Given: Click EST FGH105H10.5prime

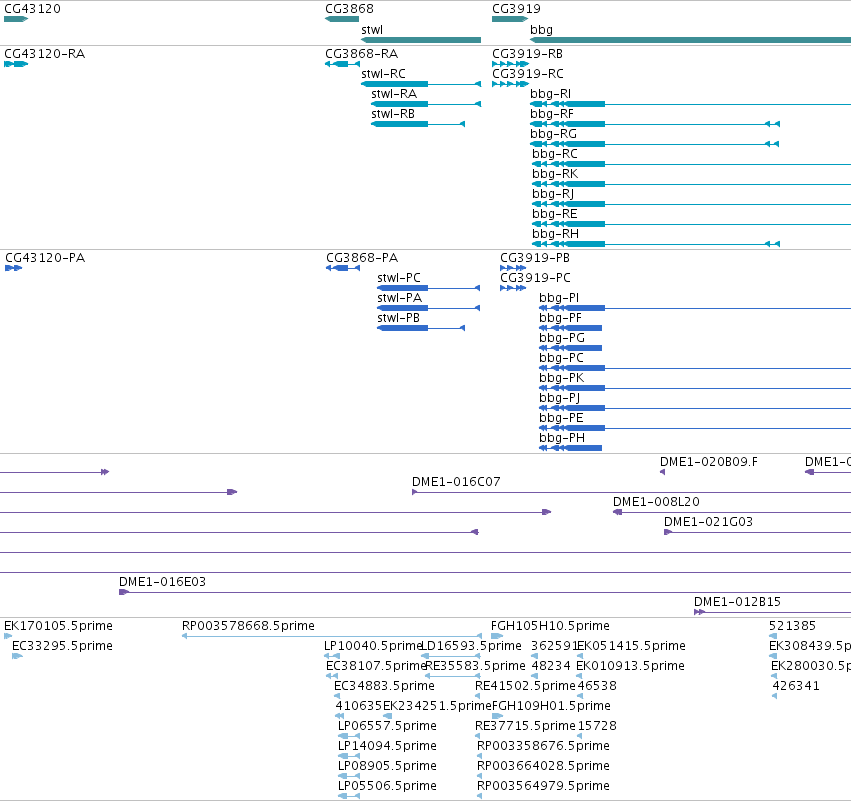Looking at the screenshot, I should [x=497, y=636].
